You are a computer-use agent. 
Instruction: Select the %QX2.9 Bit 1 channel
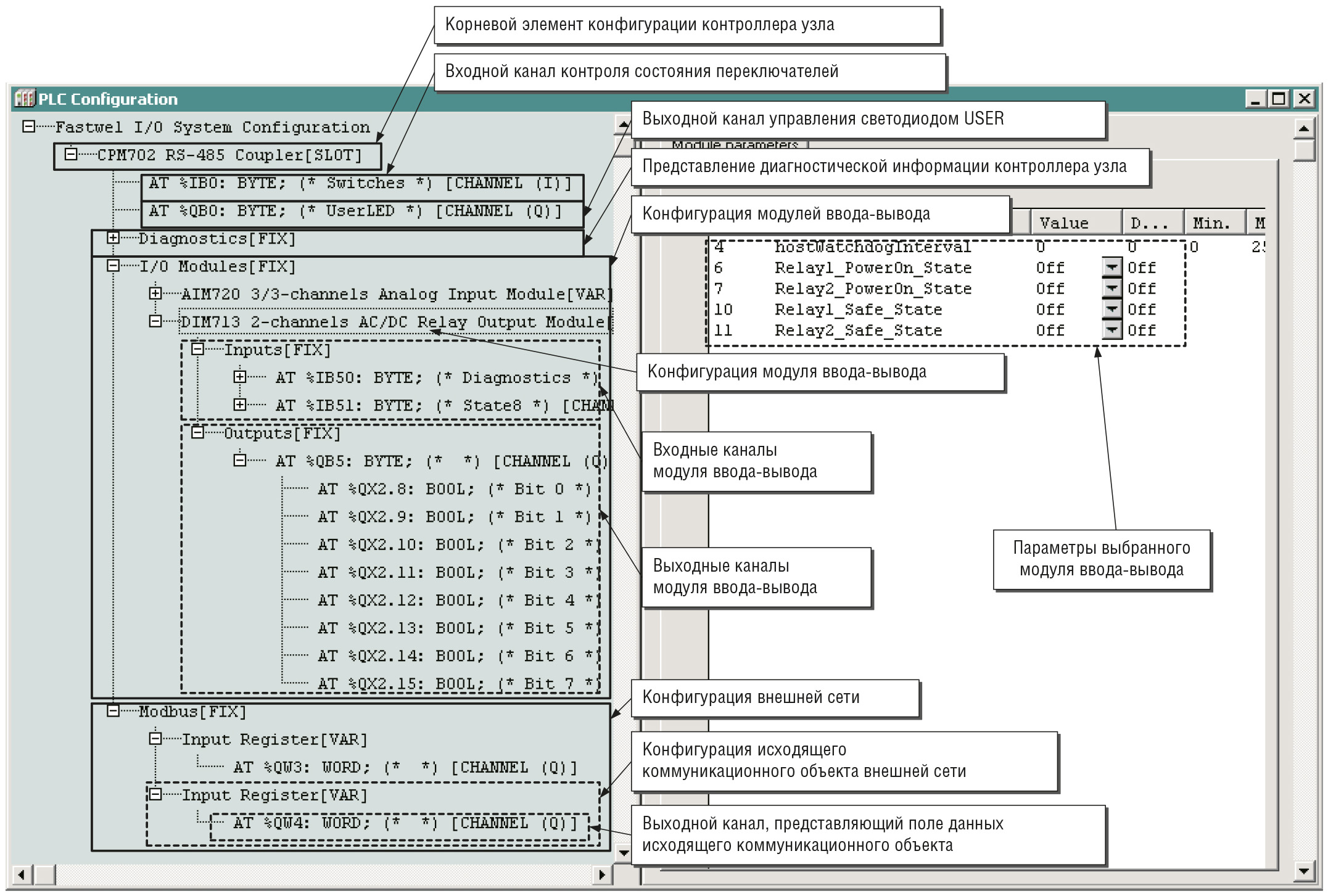click(x=455, y=517)
